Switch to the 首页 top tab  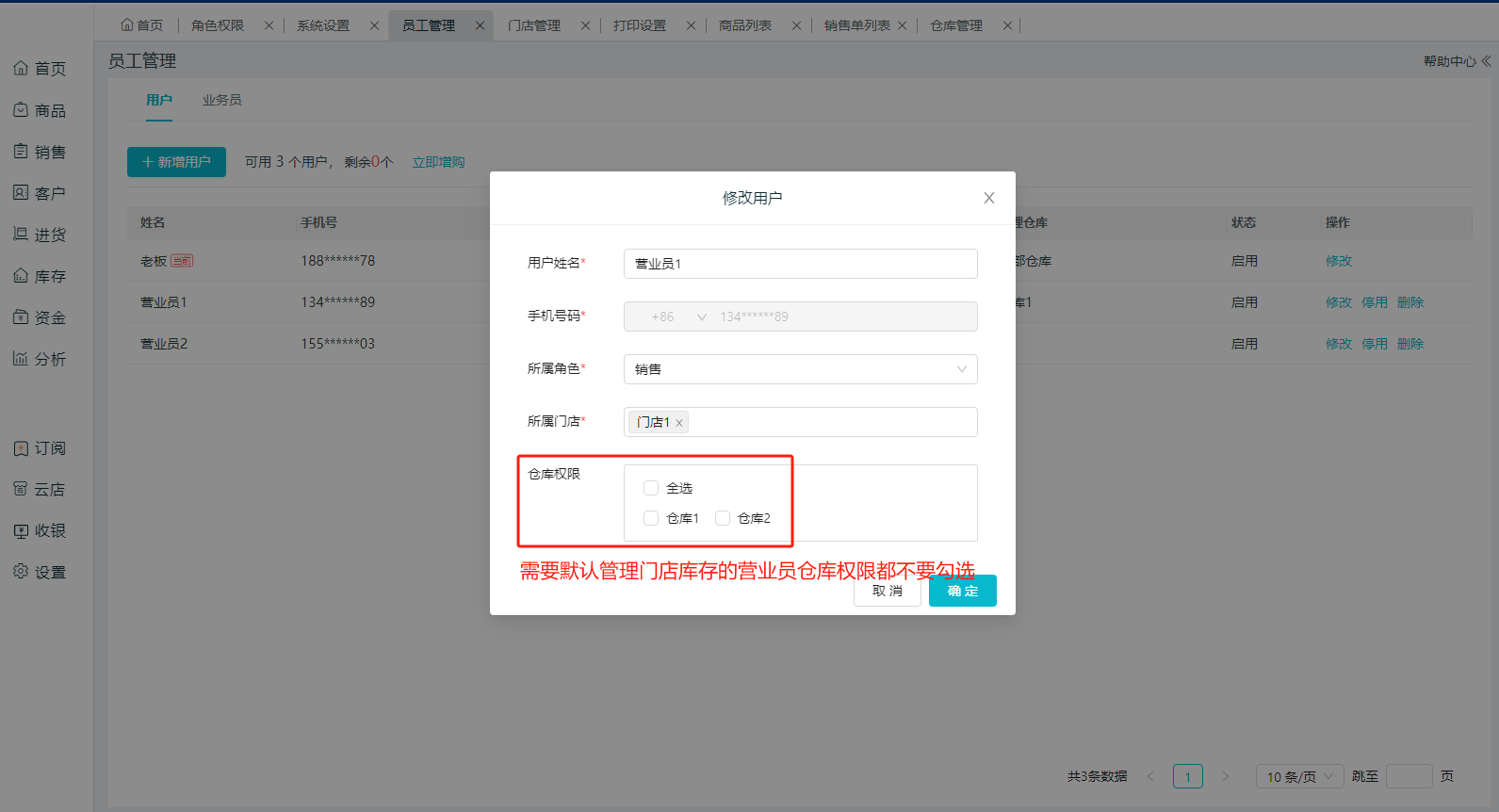click(141, 25)
